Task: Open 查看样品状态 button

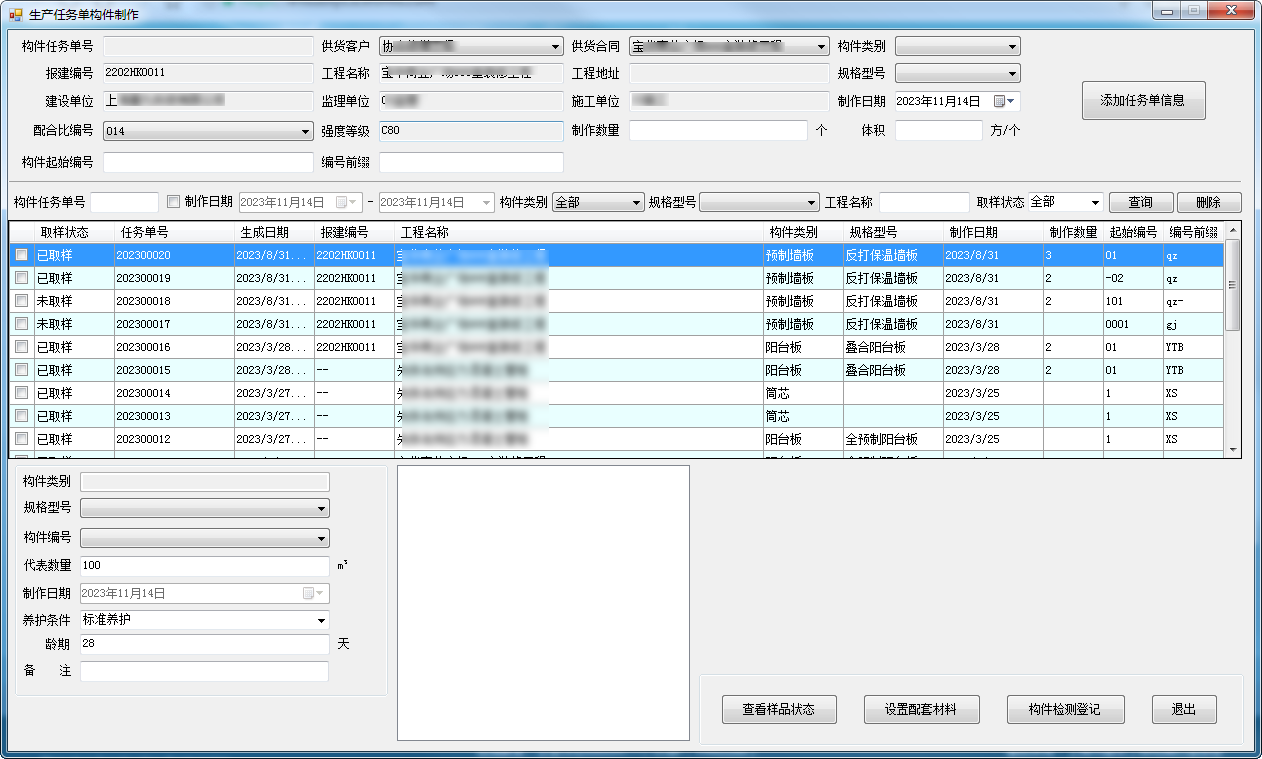Action: click(778, 709)
